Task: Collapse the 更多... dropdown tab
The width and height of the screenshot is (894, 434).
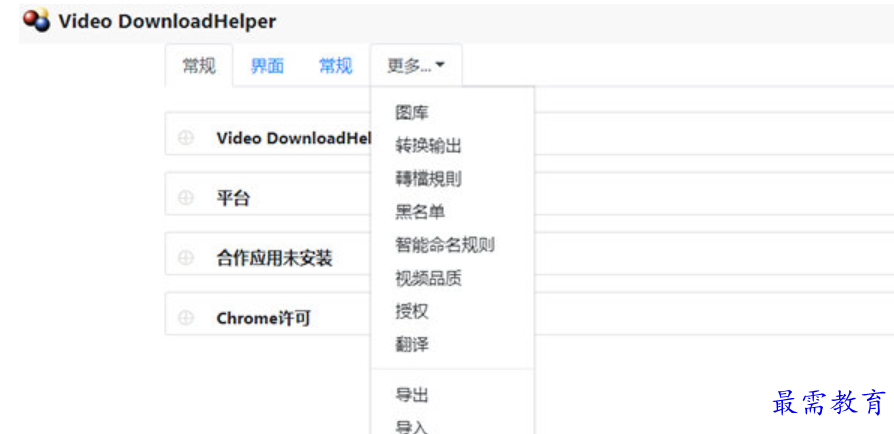Action: click(x=416, y=66)
